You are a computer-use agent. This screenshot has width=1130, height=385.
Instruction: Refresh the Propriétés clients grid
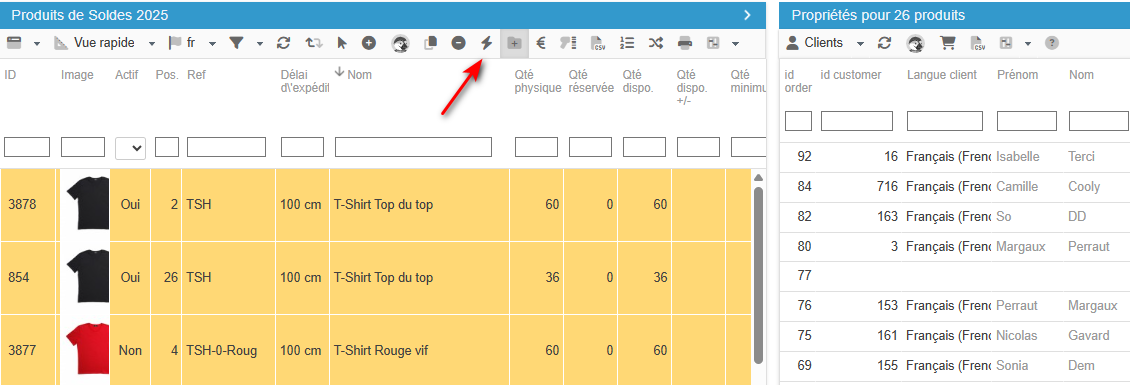tap(884, 43)
